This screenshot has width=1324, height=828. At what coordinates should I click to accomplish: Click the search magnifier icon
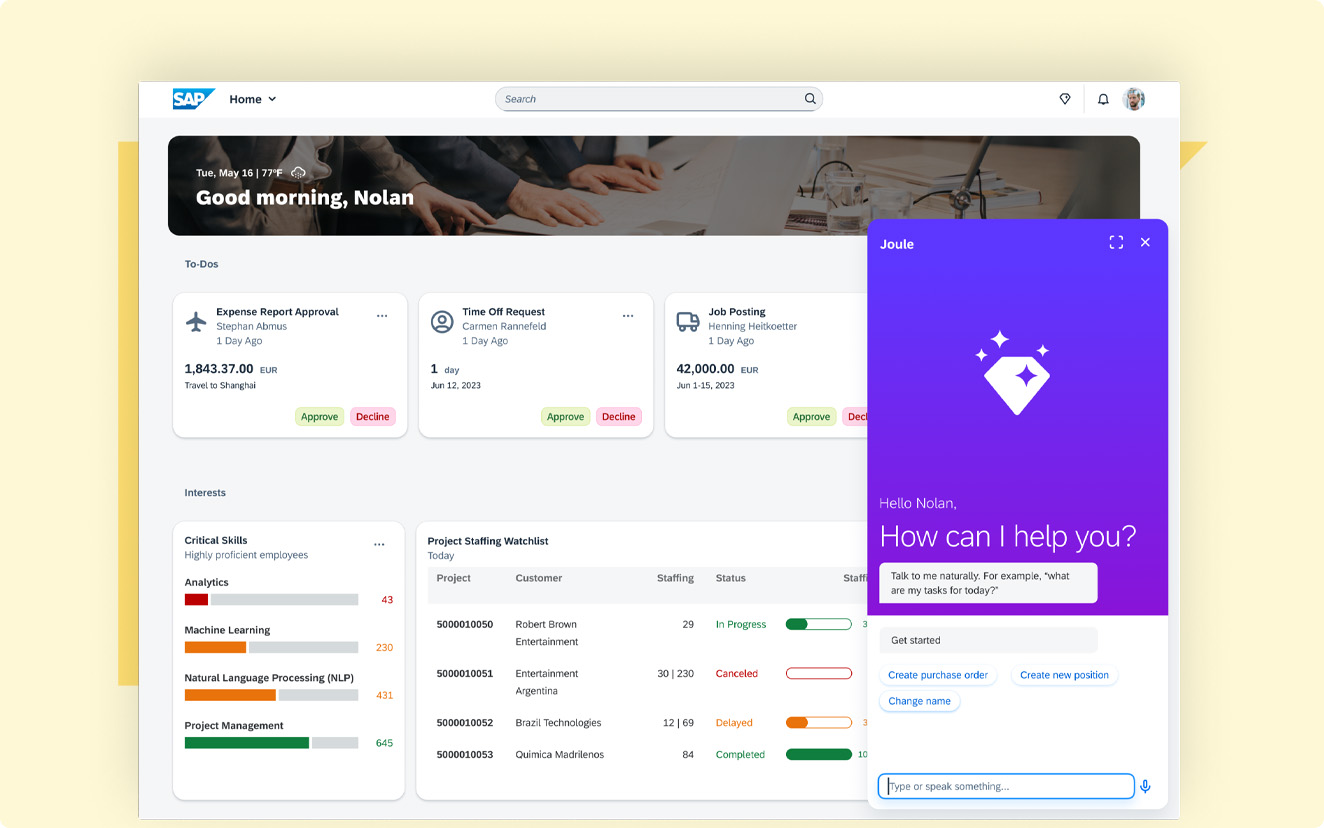coord(810,99)
